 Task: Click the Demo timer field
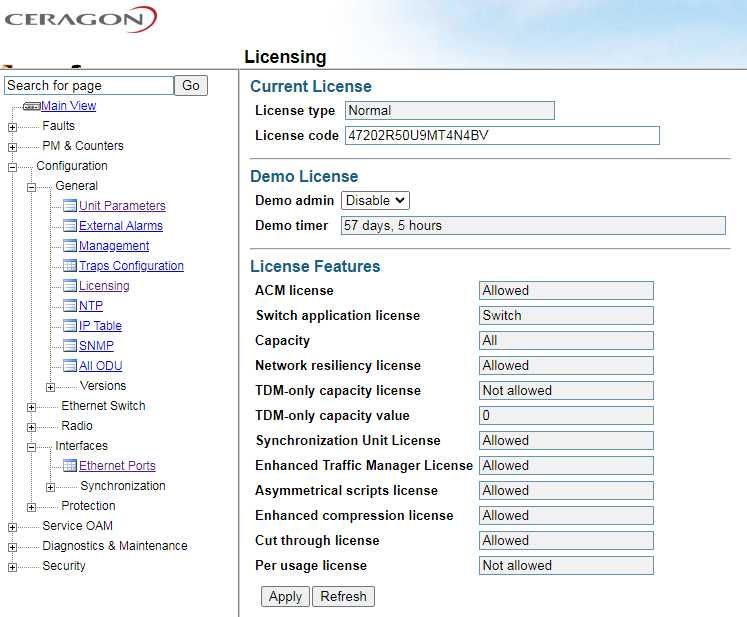coord(534,225)
